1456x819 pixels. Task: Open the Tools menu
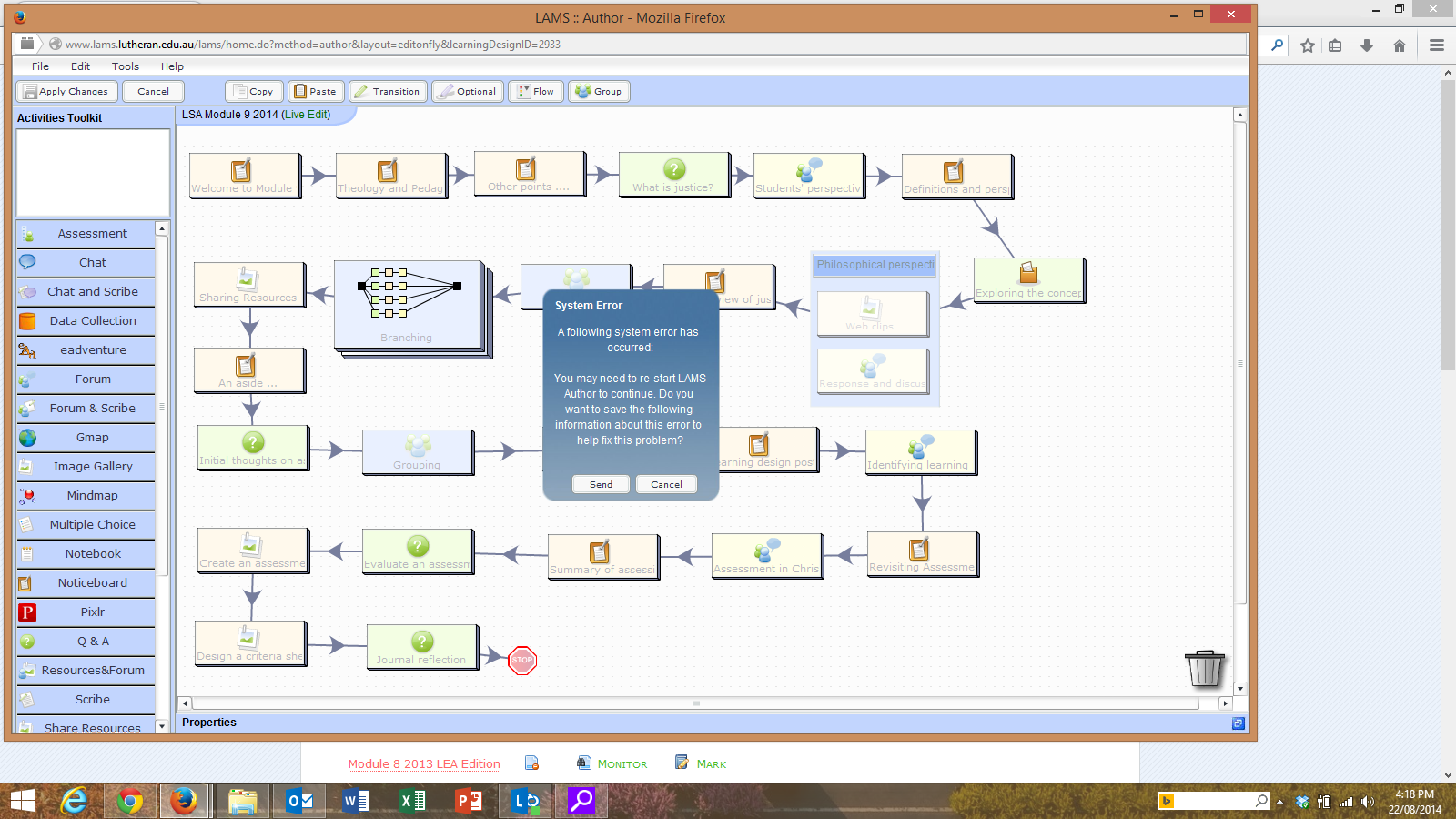click(x=126, y=66)
